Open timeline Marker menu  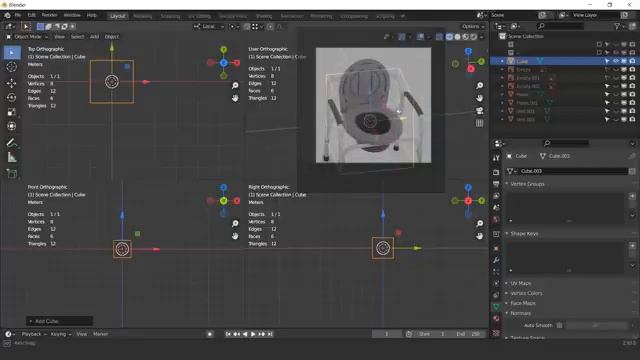pyautogui.click(x=100, y=334)
